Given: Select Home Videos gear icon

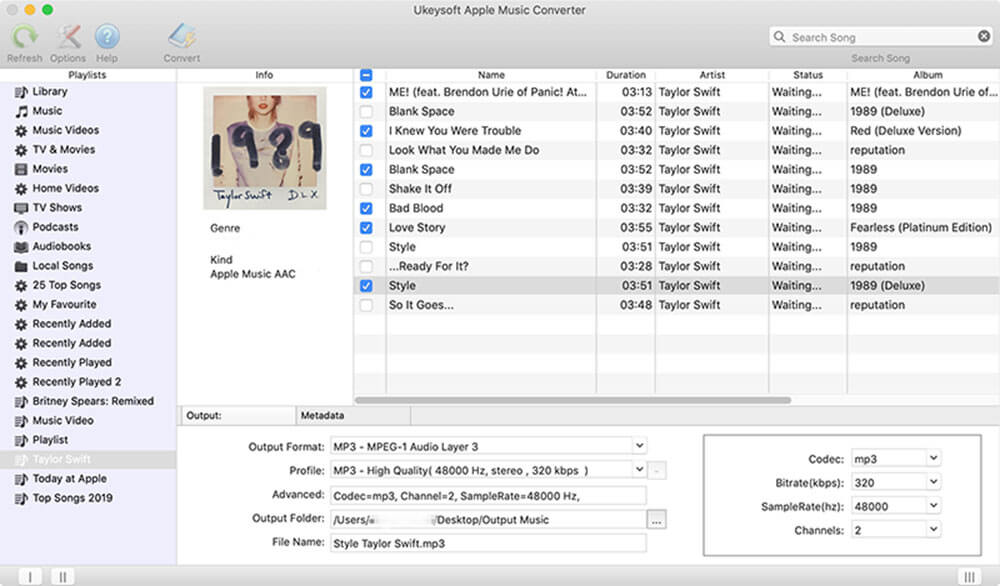Looking at the screenshot, I should [21, 189].
